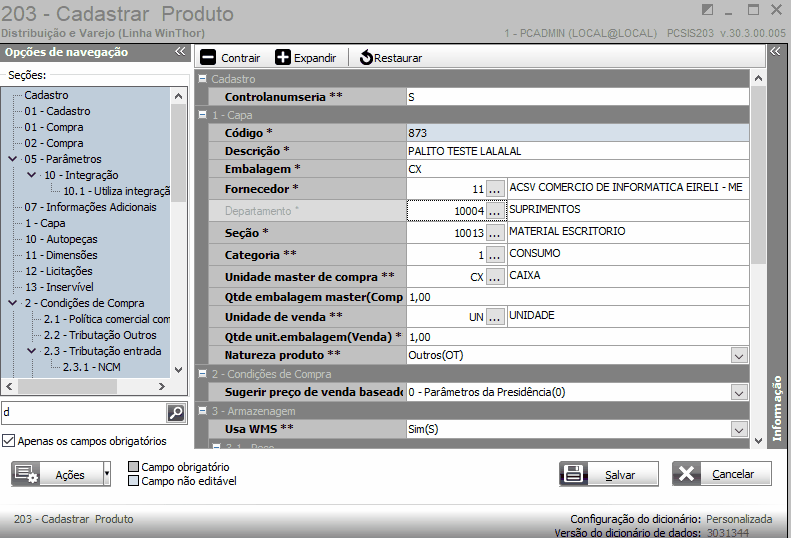
Task: Click Contrair toolbar label
Action: [x=241, y=58]
